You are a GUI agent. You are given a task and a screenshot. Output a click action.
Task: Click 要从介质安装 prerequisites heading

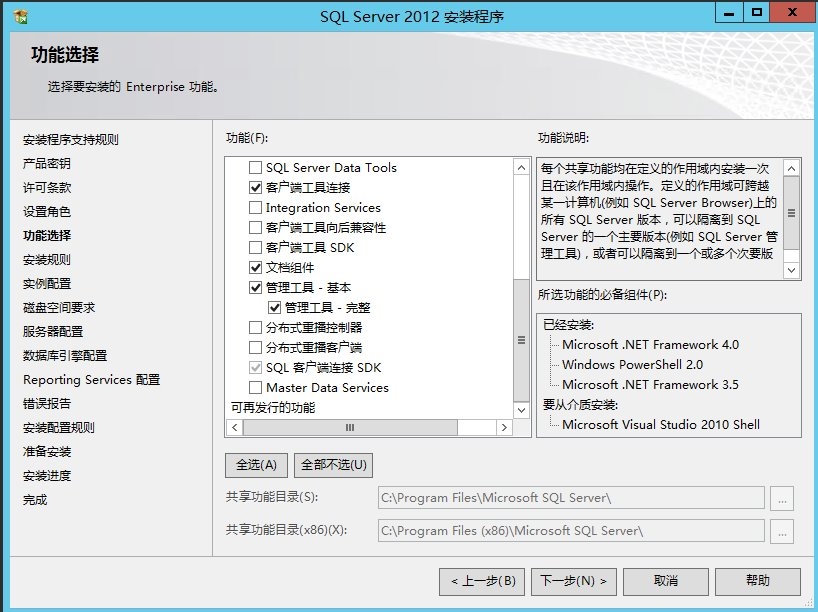pyautogui.click(x=580, y=405)
